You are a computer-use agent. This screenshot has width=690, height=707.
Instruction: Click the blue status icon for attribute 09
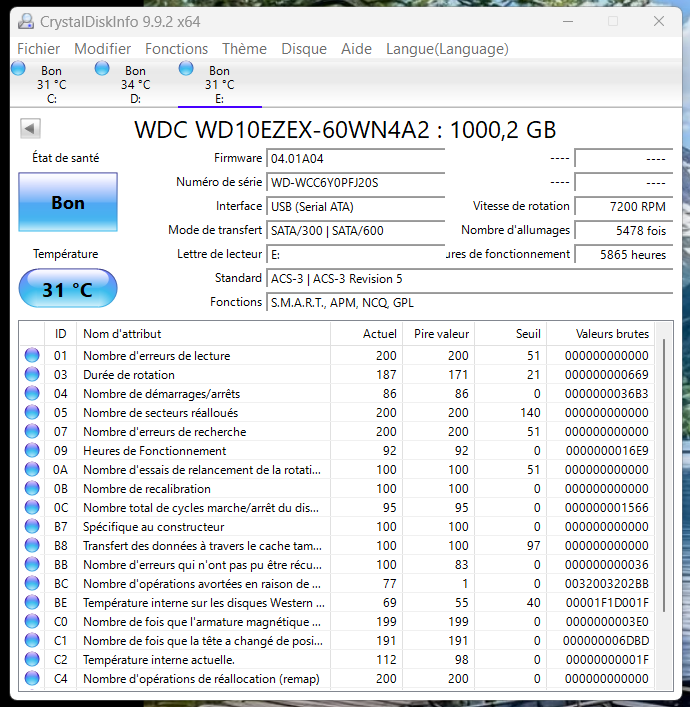click(32, 450)
